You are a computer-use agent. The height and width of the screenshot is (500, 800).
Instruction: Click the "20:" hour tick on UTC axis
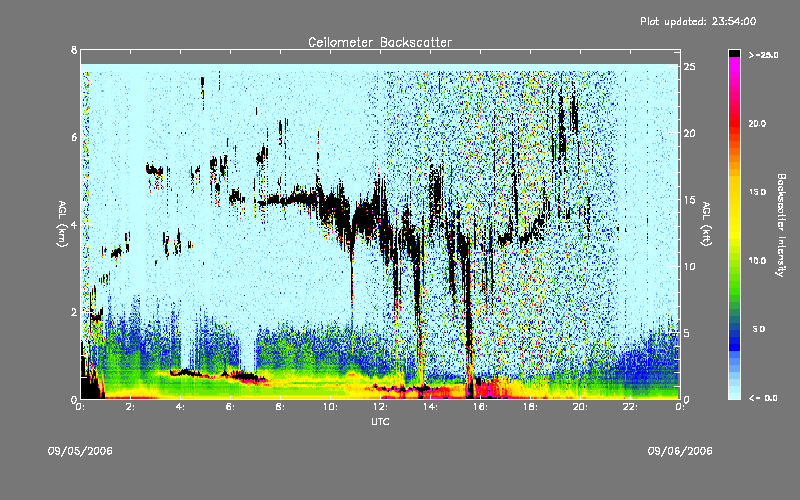[x=580, y=407]
